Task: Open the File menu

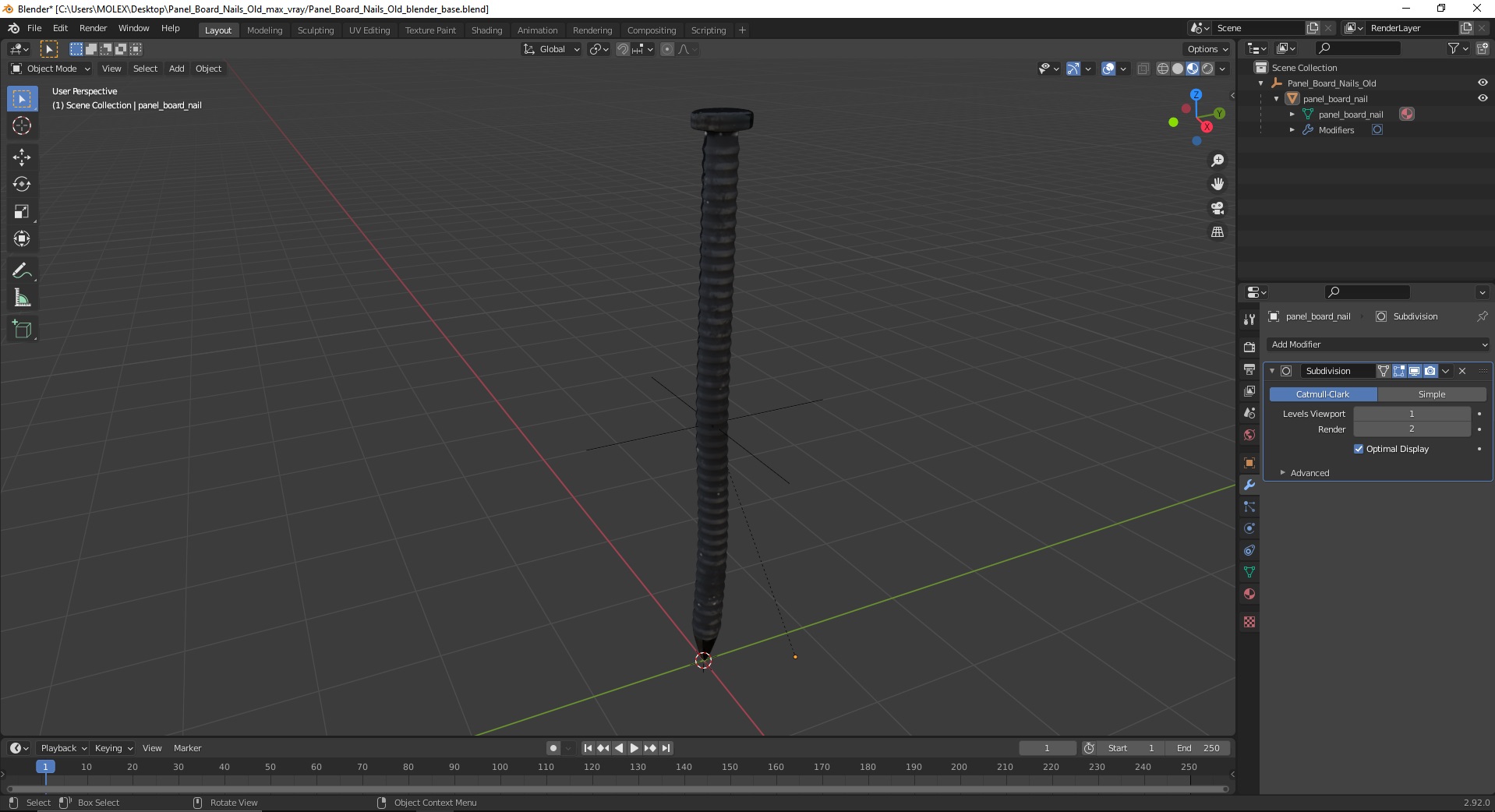Action: [x=34, y=28]
